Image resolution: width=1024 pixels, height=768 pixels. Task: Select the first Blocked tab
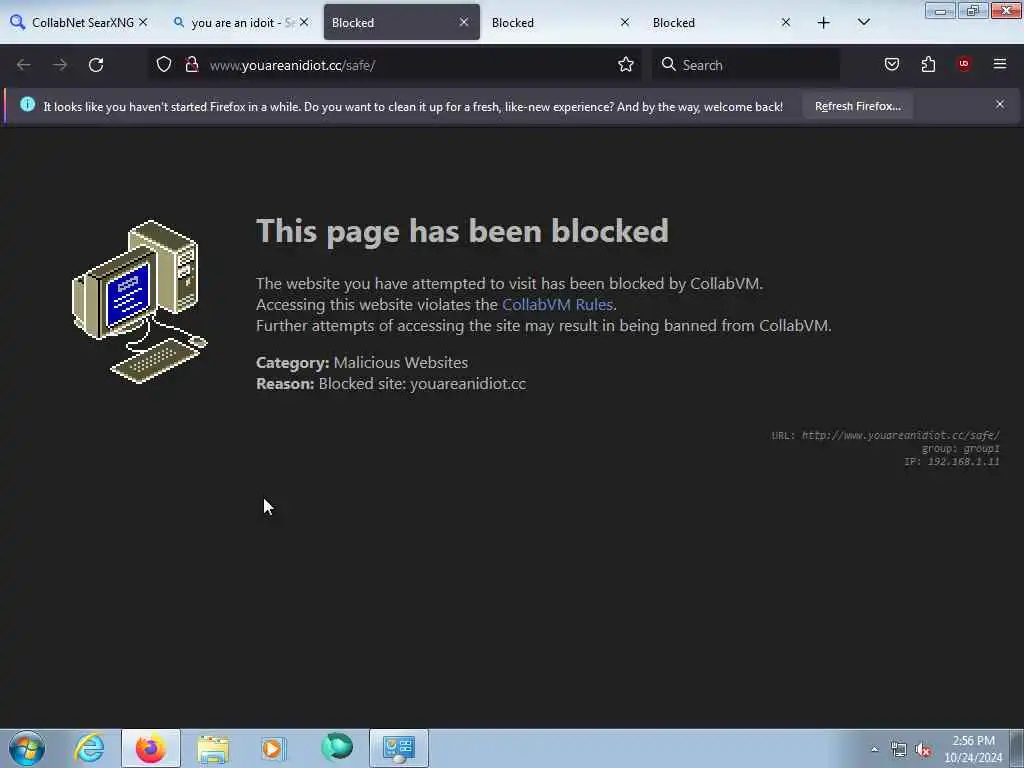(402, 23)
